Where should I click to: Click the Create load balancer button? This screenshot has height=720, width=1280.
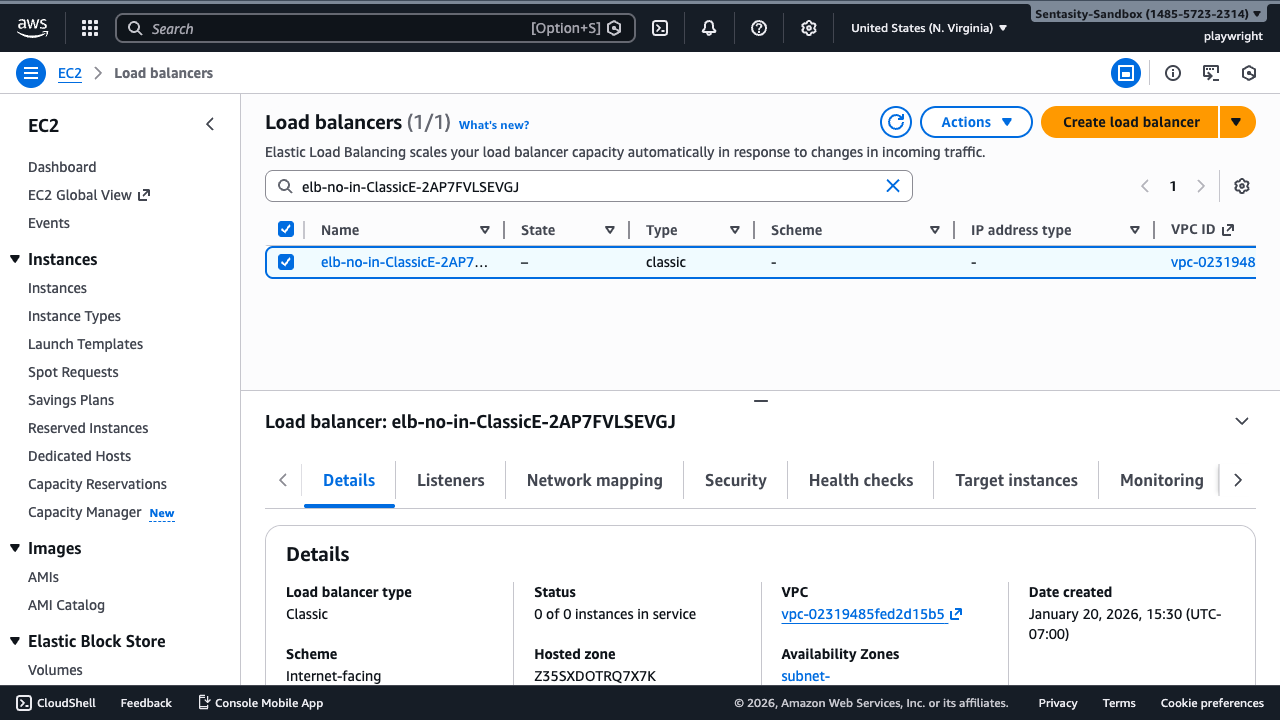pos(1129,121)
